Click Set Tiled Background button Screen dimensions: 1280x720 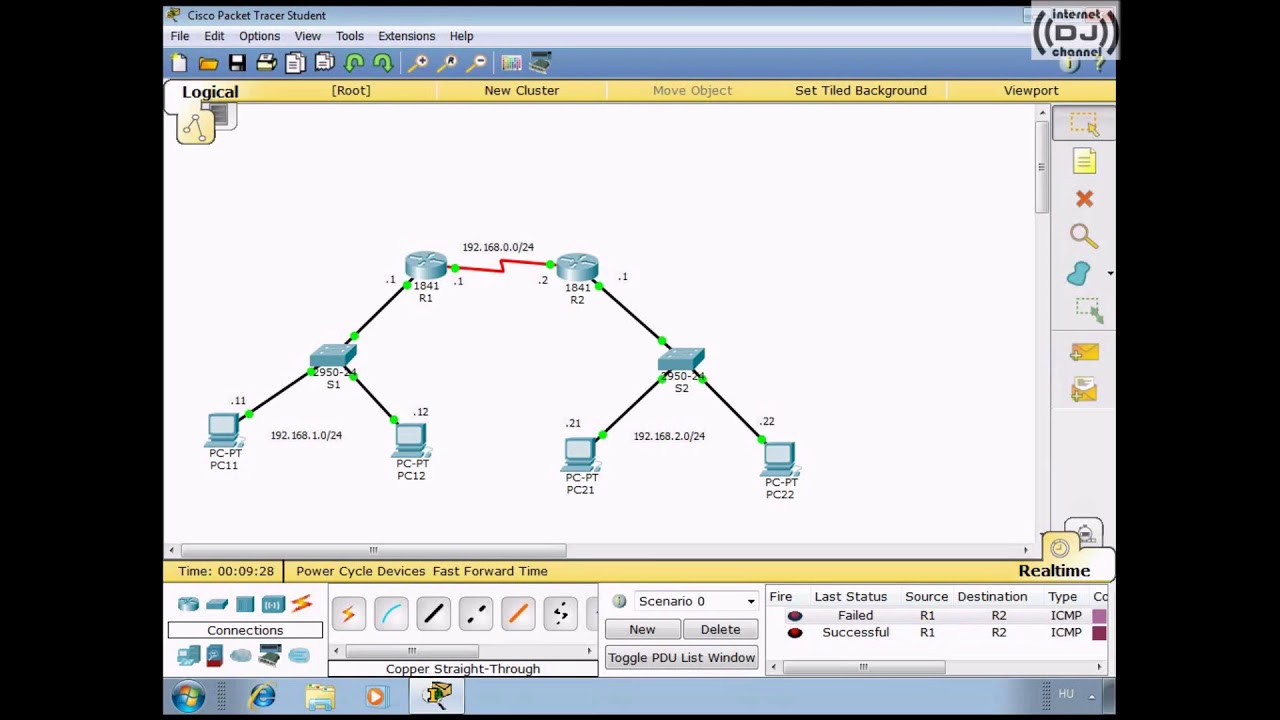click(x=861, y=90)
